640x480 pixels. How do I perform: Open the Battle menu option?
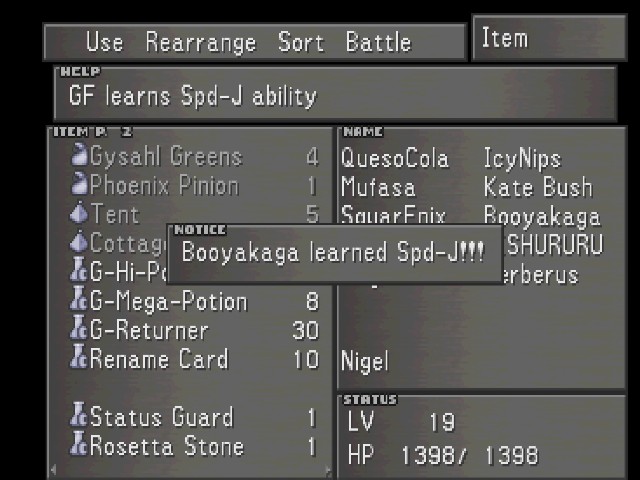pyautogui.click(x=378, y=42)
